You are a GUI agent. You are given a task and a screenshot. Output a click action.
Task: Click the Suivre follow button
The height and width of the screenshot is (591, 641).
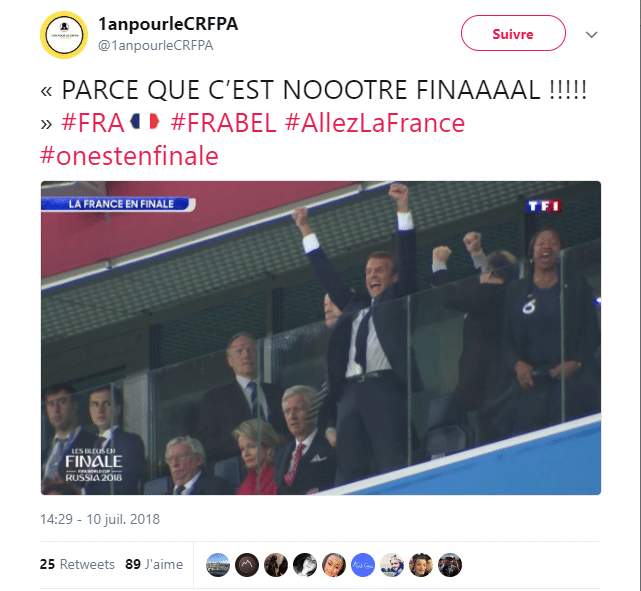(513, 34)
